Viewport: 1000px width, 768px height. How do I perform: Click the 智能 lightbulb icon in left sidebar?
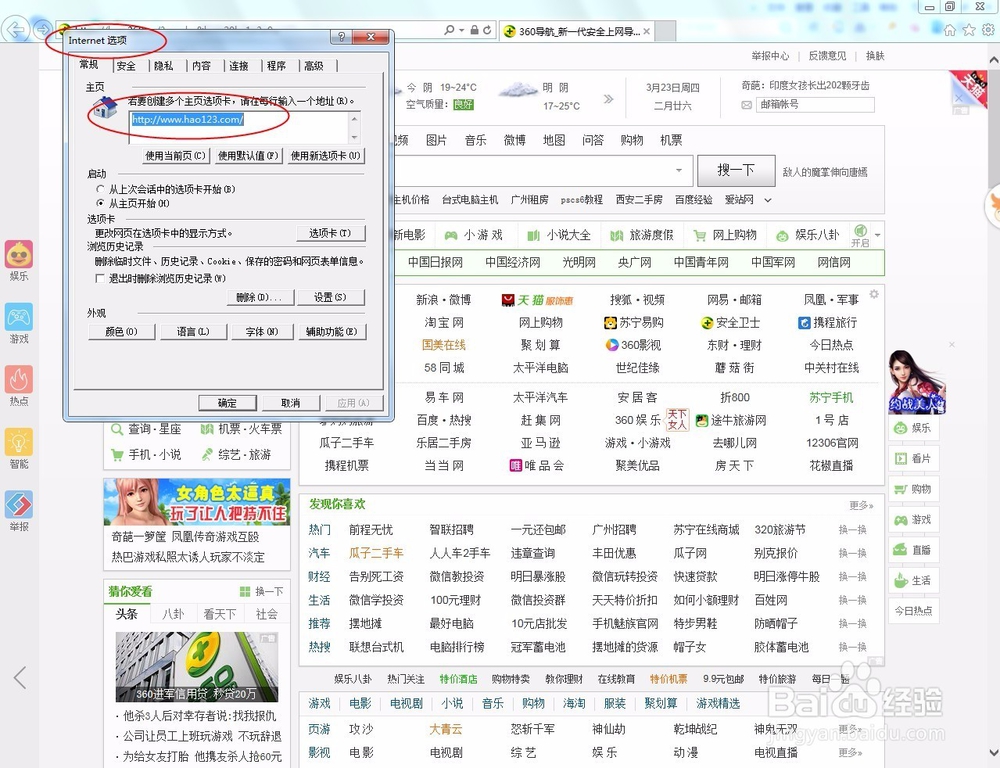click(19, 442)
